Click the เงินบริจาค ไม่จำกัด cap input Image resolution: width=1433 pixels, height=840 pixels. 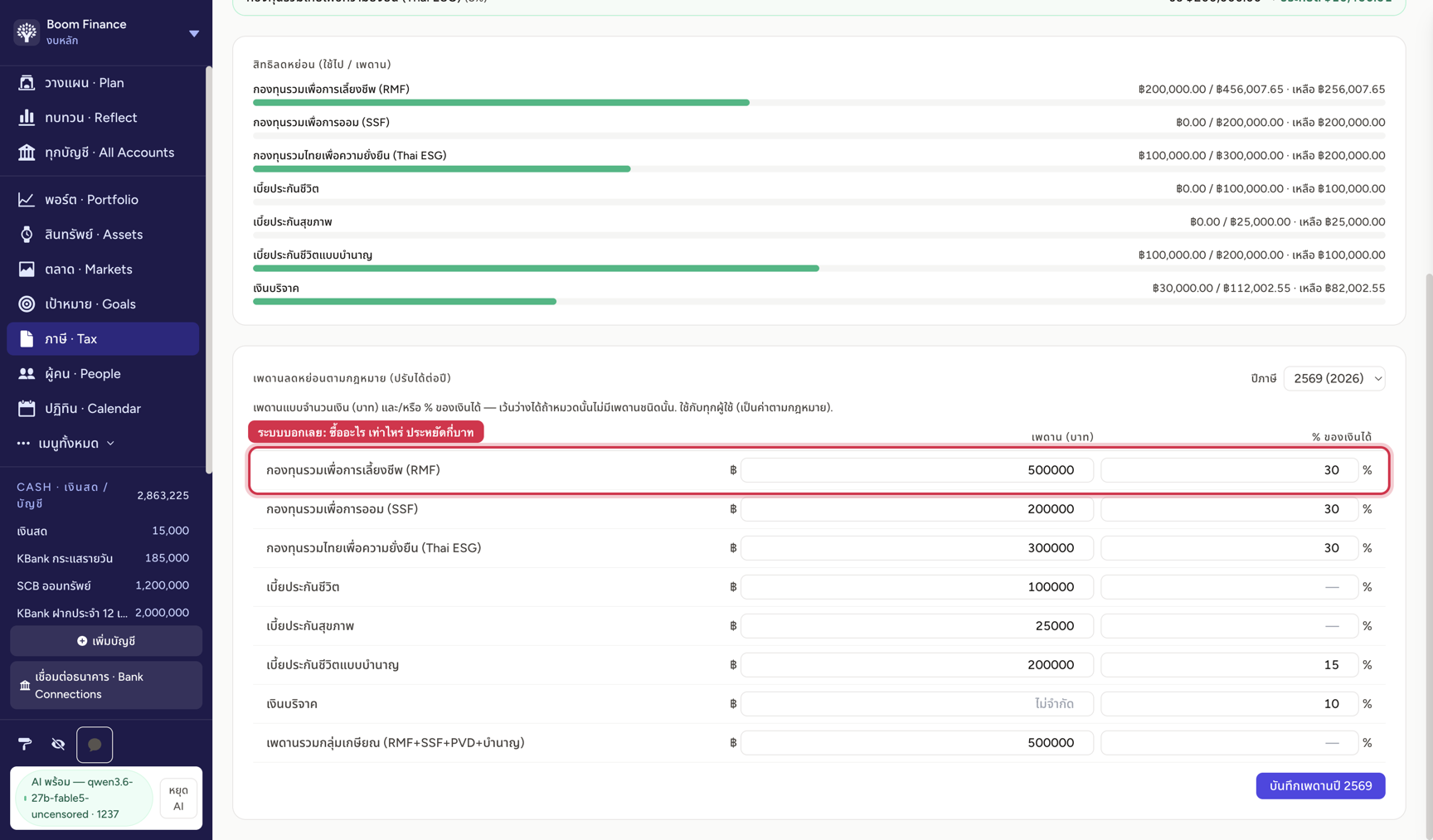pos(916,704)
